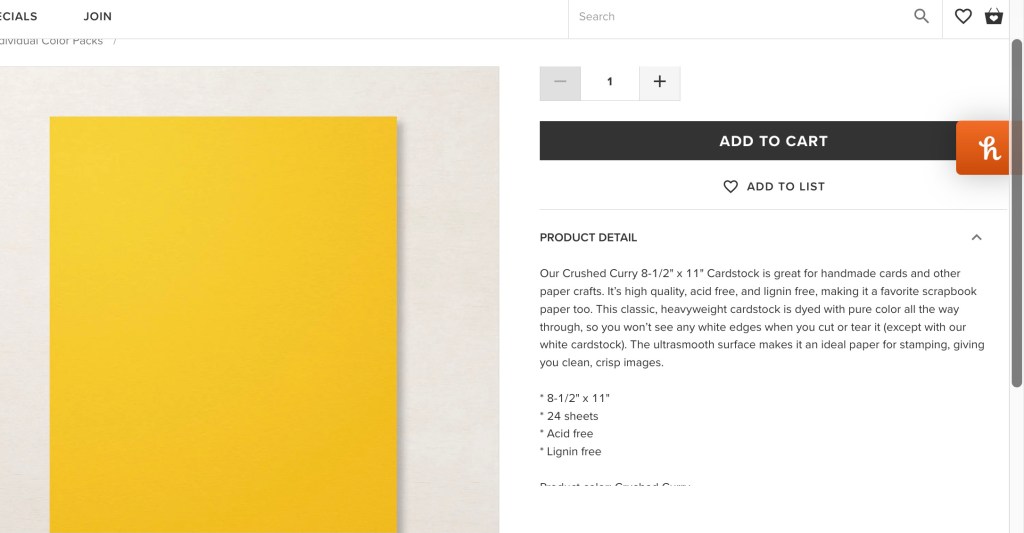Click the yellow Crushed Curry cardstock image
Viewport: 1024px width, 533px height.
[x=223, y=320]
